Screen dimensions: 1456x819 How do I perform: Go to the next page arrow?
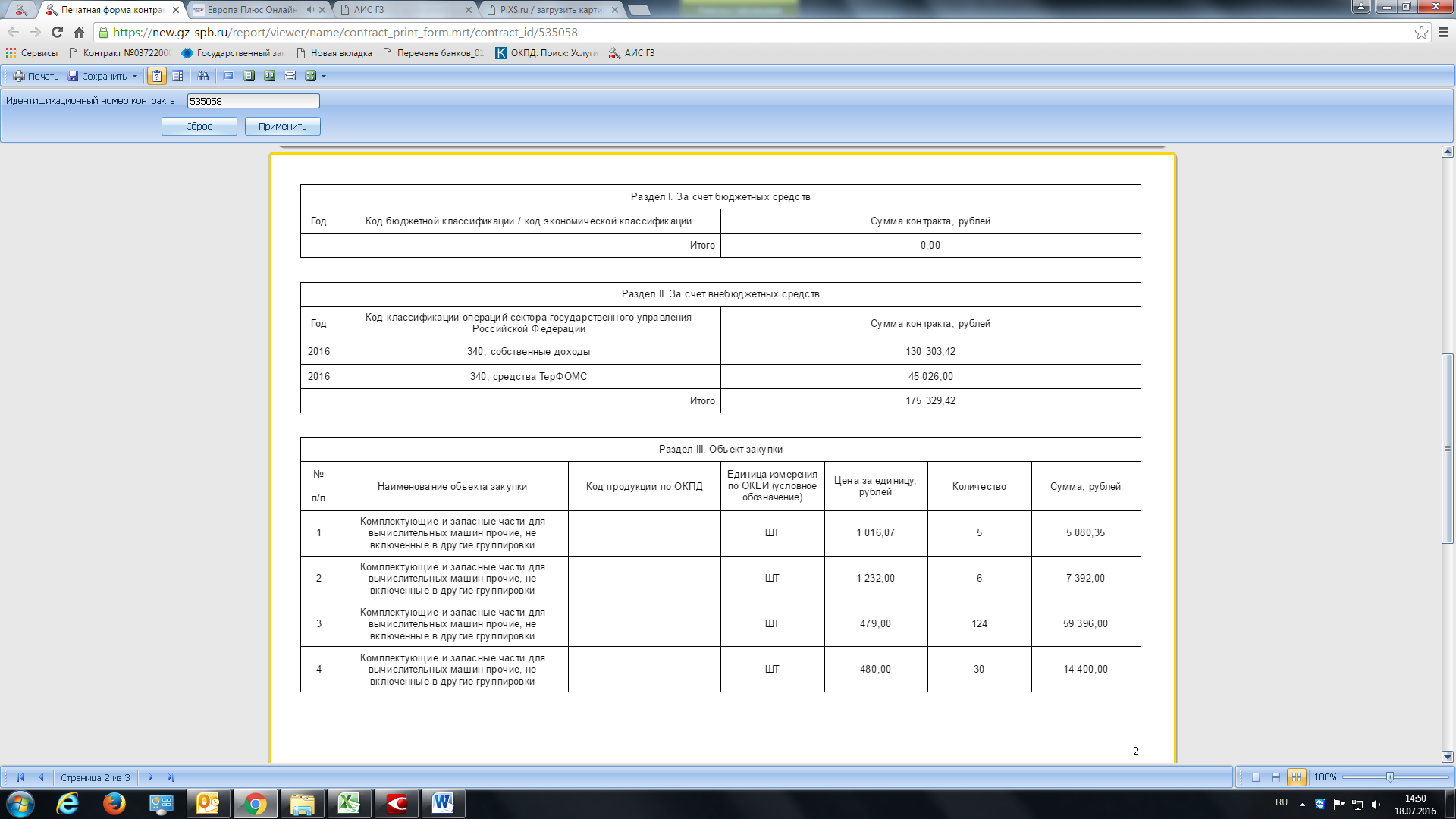[x=150, y=777]
